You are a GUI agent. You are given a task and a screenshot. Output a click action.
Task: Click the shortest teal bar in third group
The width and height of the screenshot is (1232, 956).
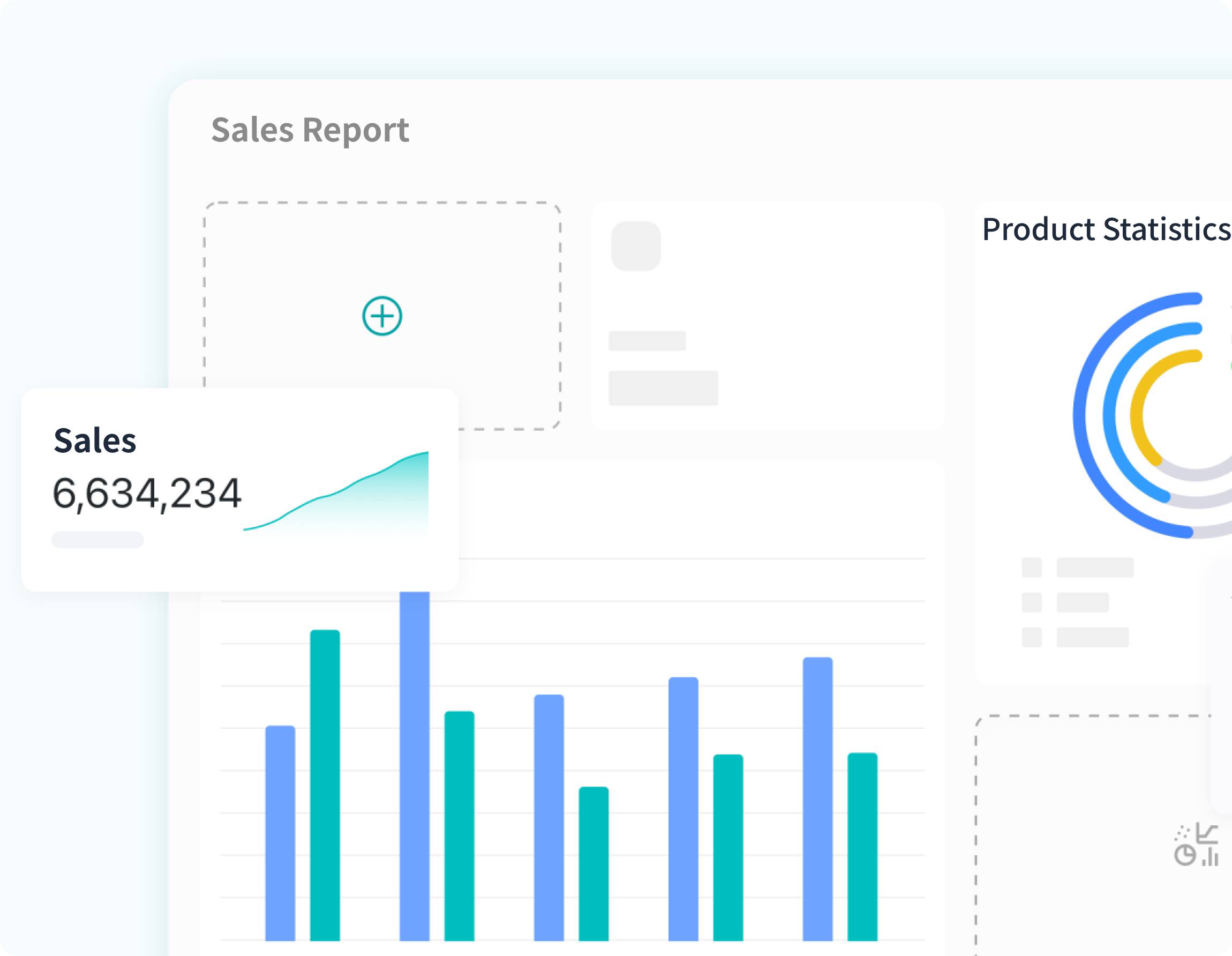click(594, 863)
